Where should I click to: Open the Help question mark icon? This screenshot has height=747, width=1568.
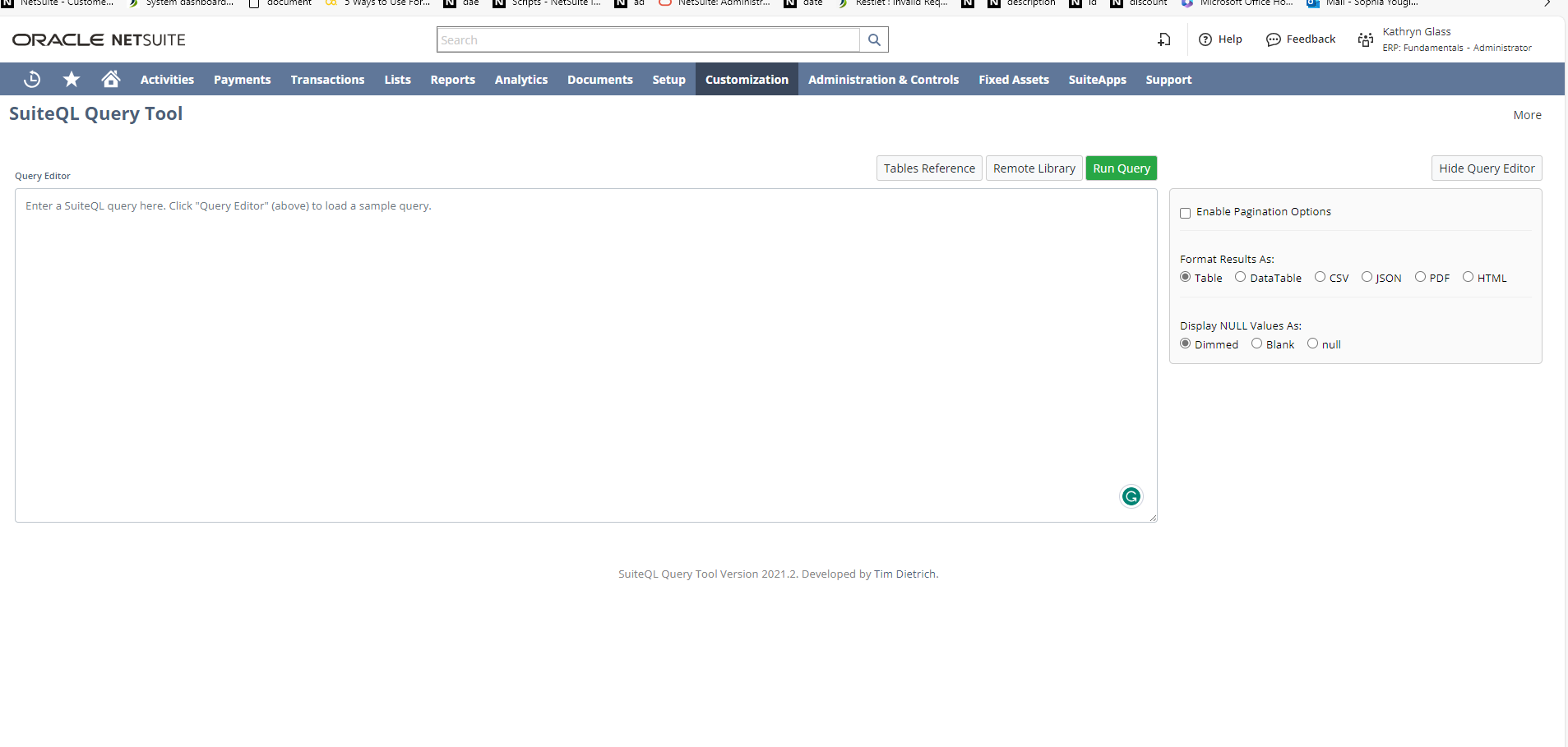[x=1205, y=39]
